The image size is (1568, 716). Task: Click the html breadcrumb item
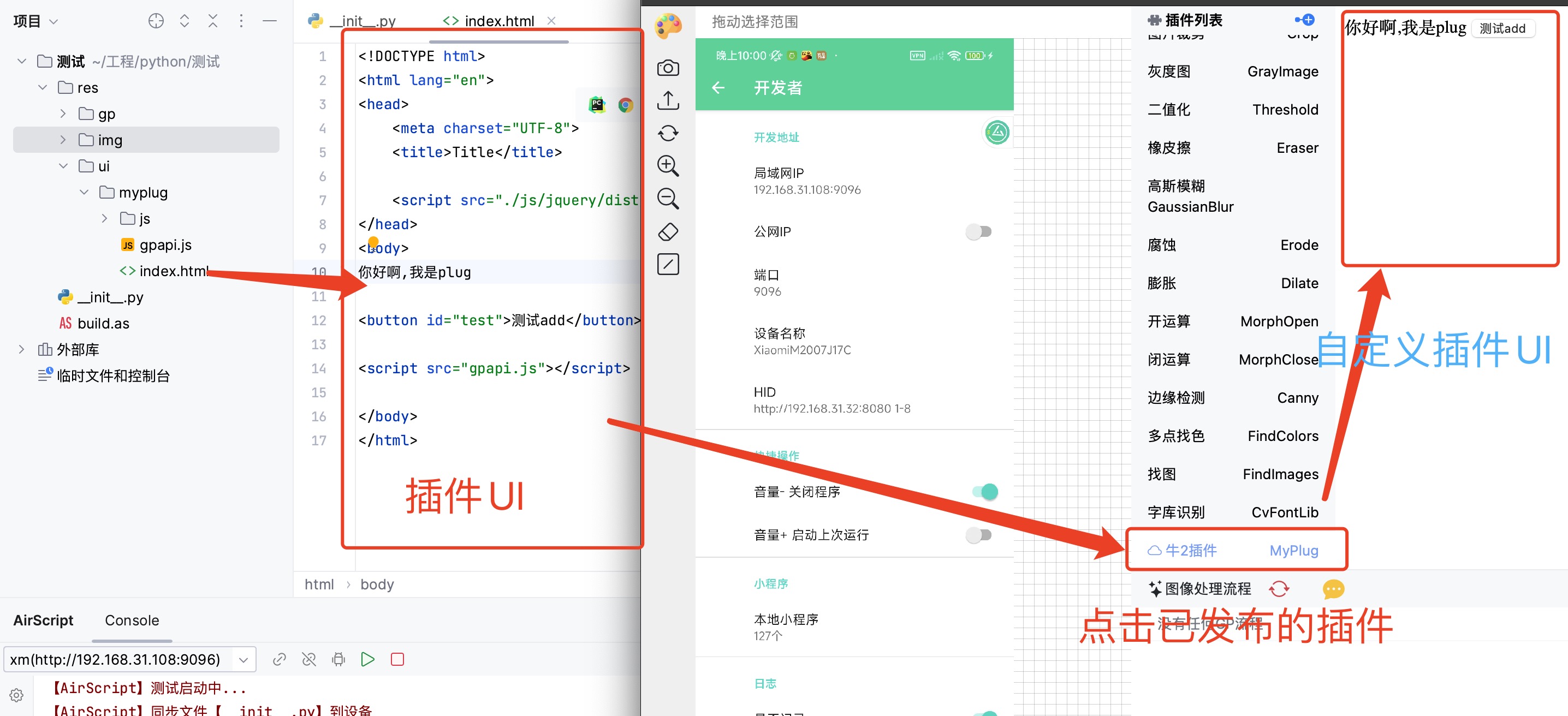(x=319, y=584)
